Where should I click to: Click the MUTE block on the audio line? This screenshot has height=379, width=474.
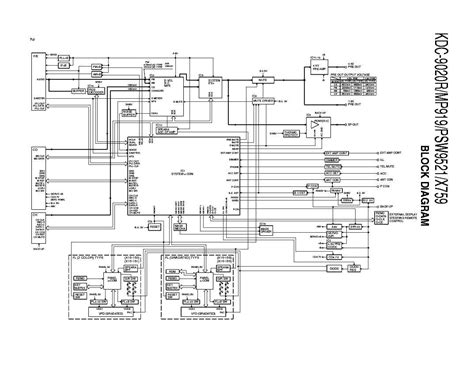[x=263, y=80]
